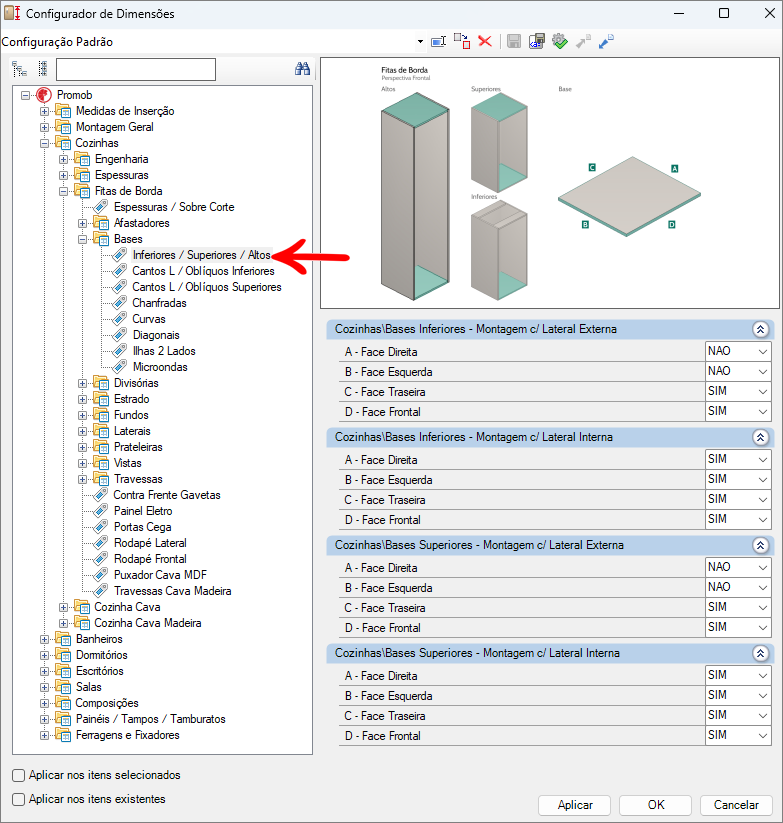Click the rename configuration icon
Screen dimensions: 783x823
click(x=438, y=41)
